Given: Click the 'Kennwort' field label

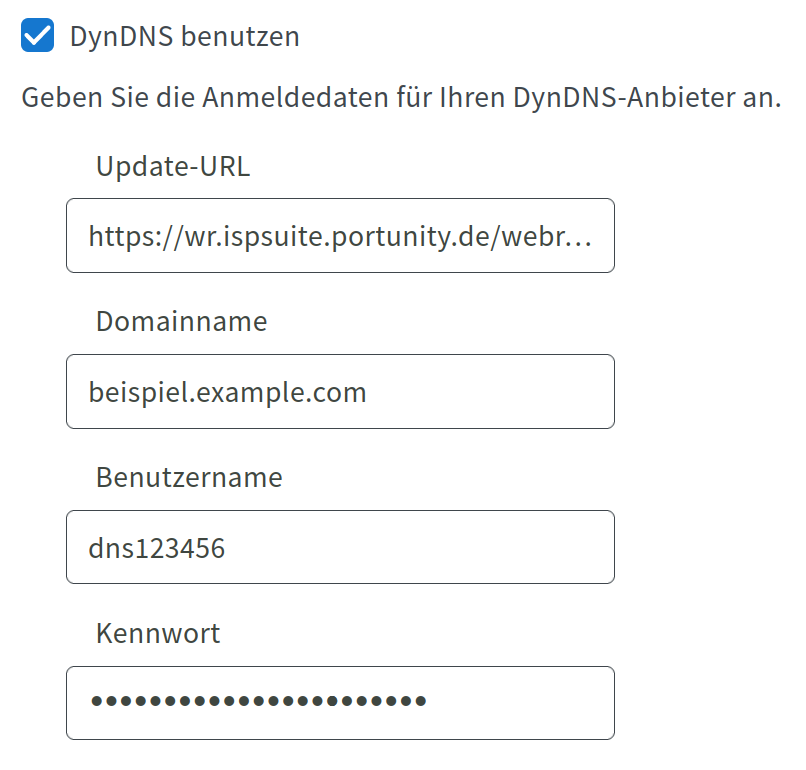Looking at the screenshot, I should tap(158, 633).
